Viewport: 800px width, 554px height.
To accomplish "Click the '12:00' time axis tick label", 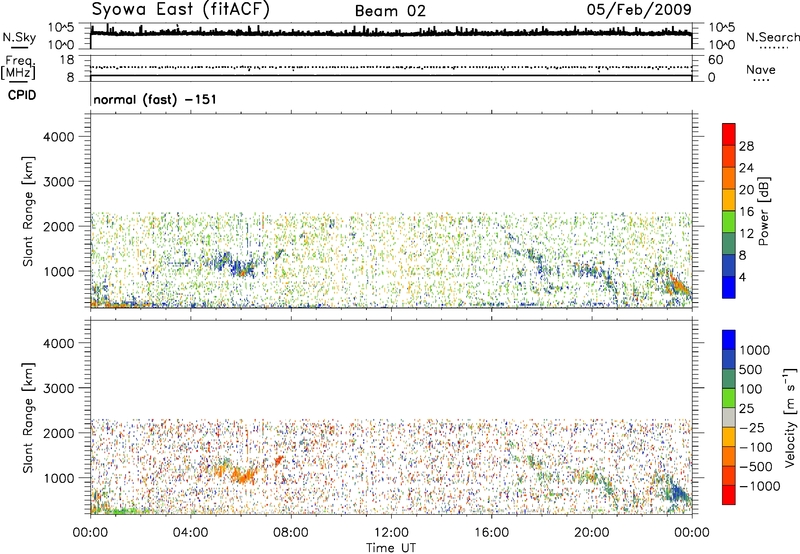I will pos(391,533).
